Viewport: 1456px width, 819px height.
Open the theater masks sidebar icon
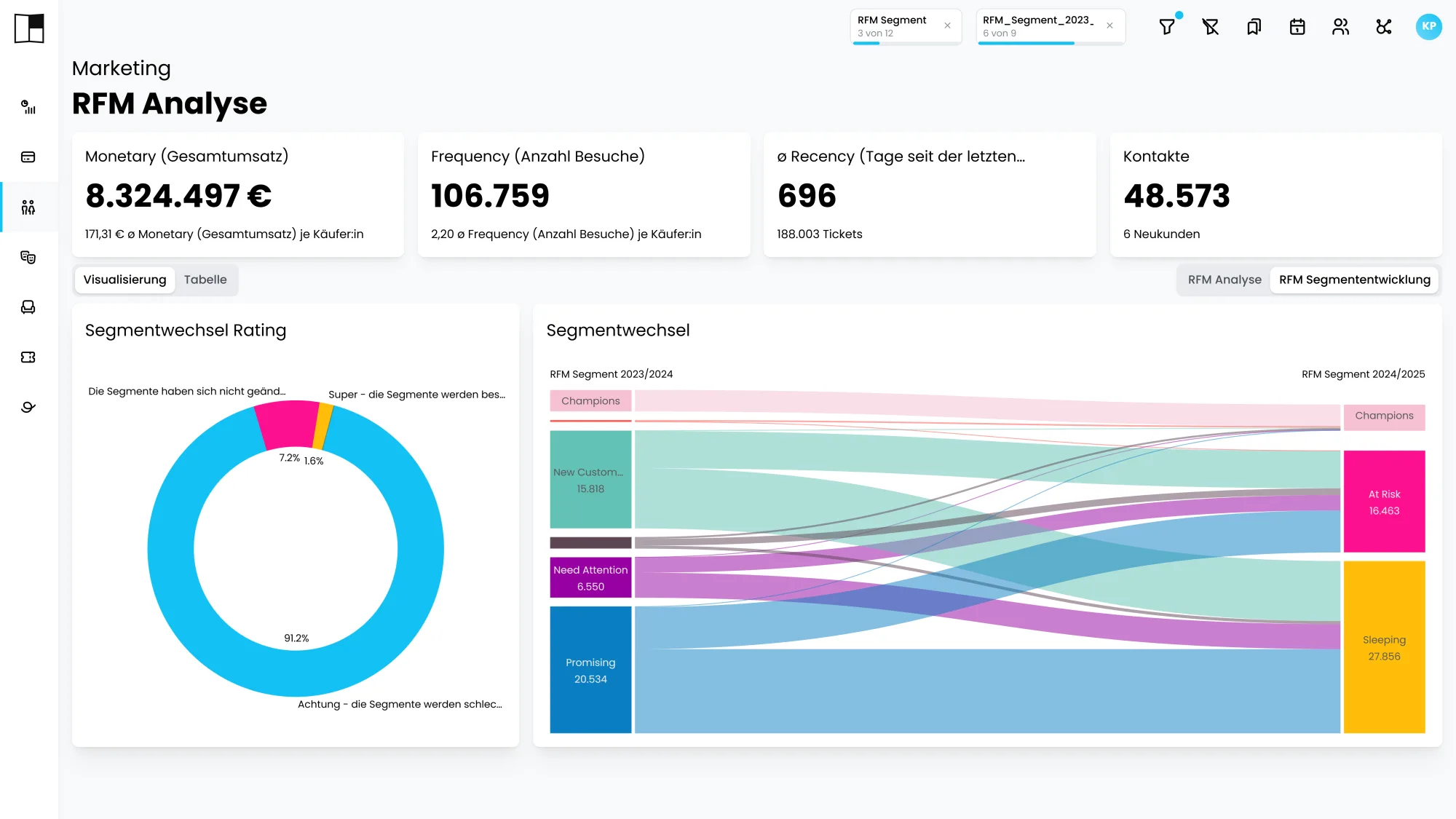pos(28,257)
